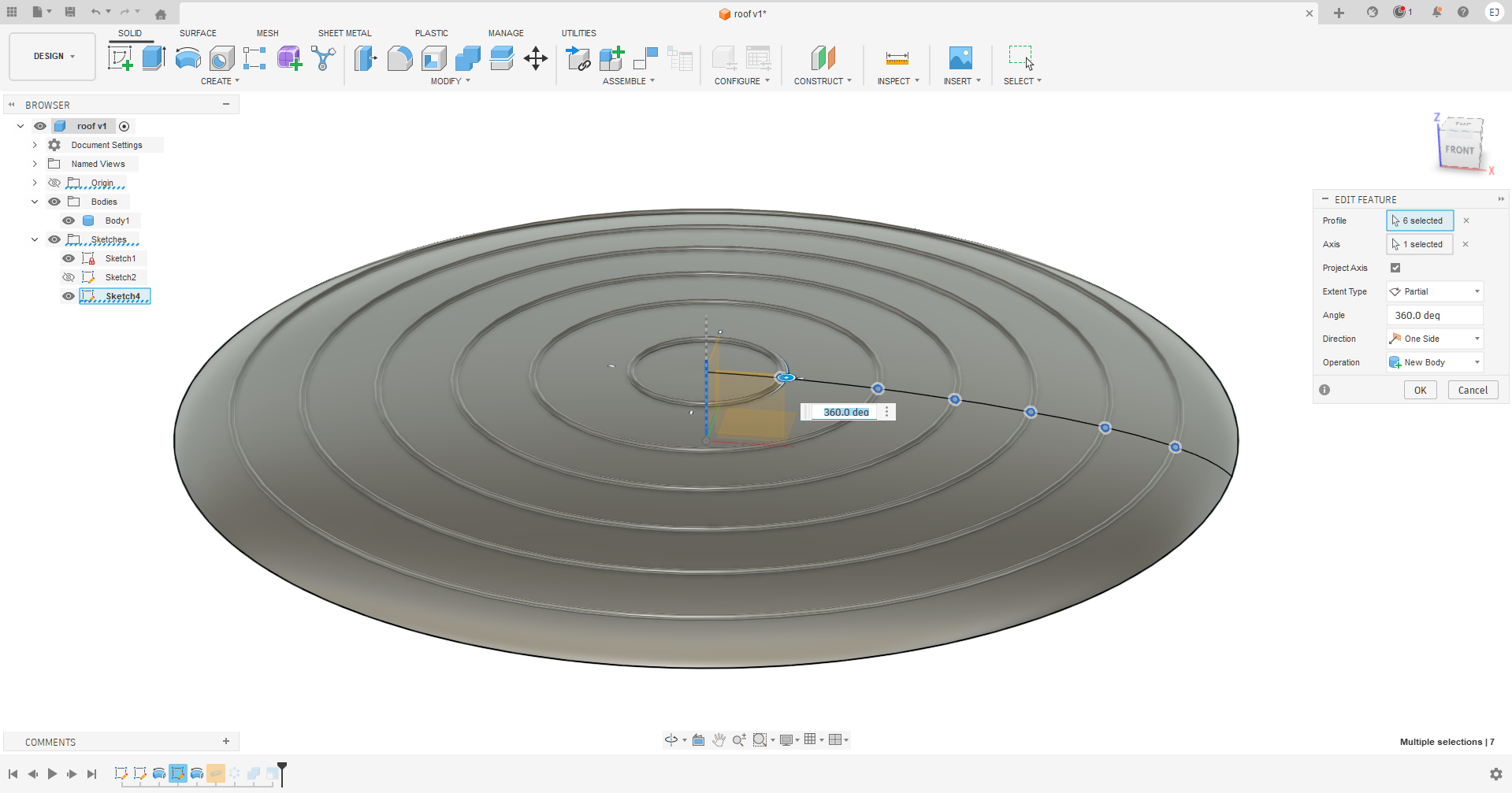Show info for Edit Feature dialog
Screen dimensions: 1512x793
(x=1324, y=390)
